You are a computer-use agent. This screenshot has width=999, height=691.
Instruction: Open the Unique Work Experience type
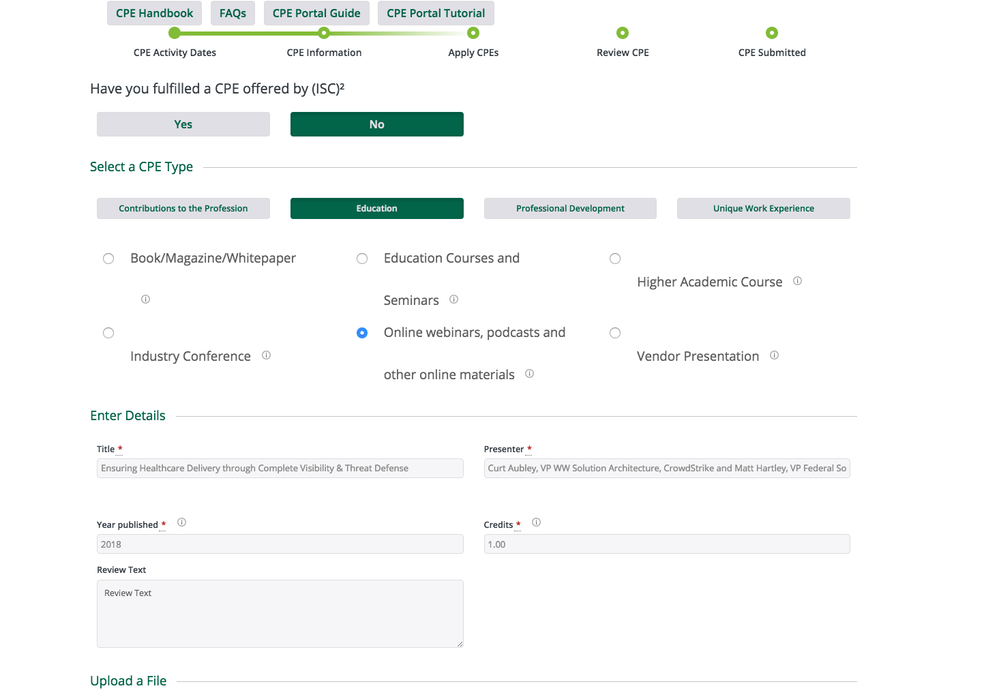(763, 208)
